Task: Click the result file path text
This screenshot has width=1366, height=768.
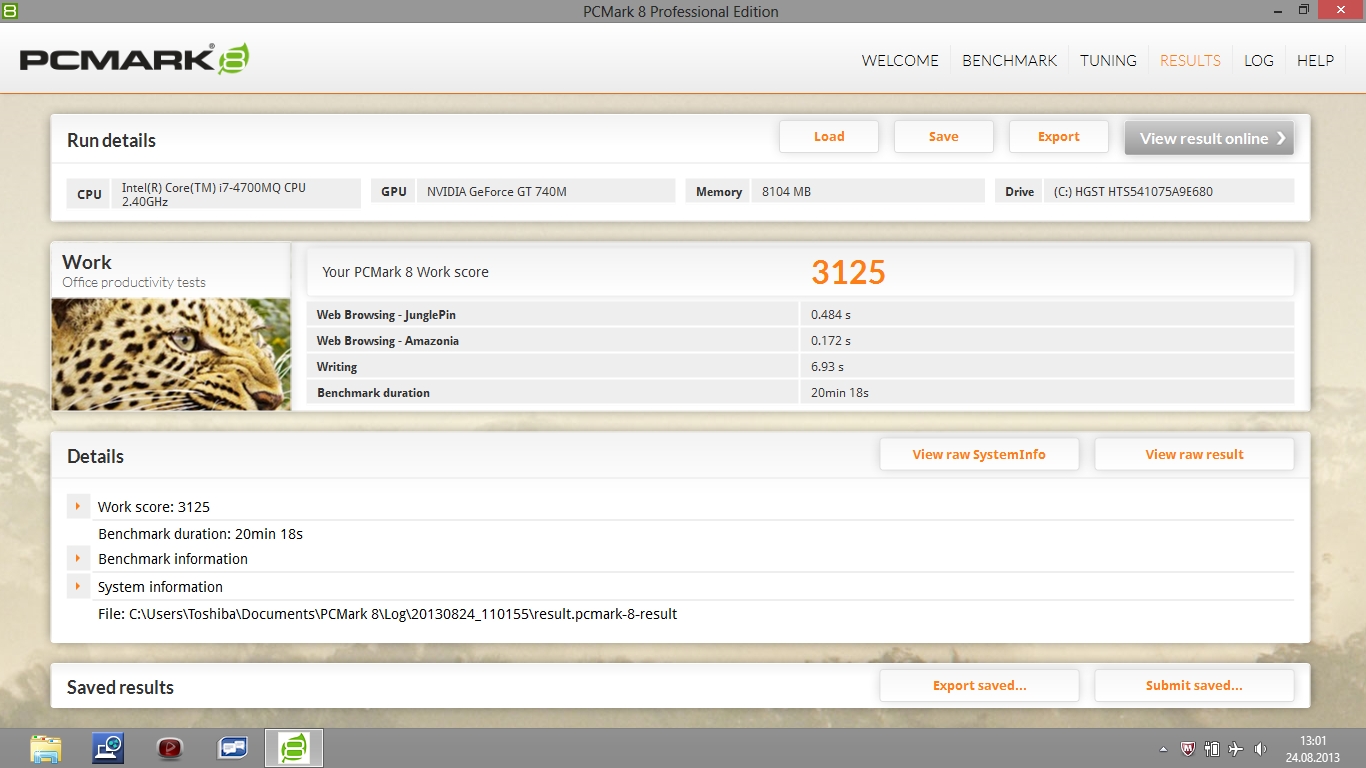Action: [388, 614]
